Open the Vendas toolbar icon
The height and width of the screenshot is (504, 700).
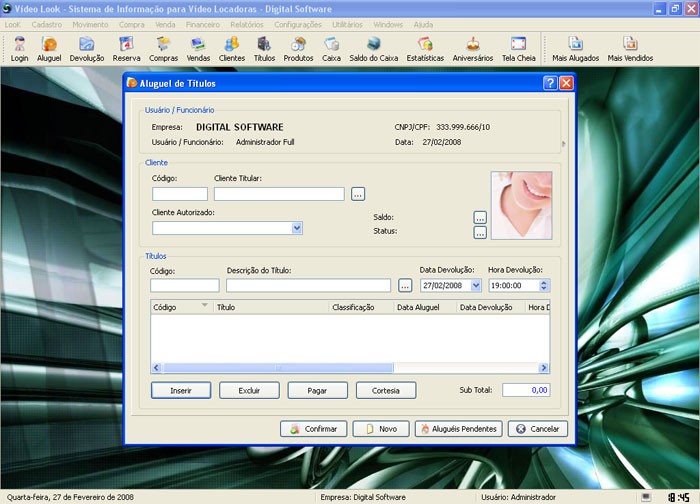198,49
